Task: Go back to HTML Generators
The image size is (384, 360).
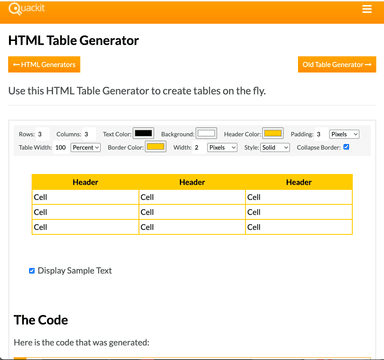Action: tap(44, 65)
